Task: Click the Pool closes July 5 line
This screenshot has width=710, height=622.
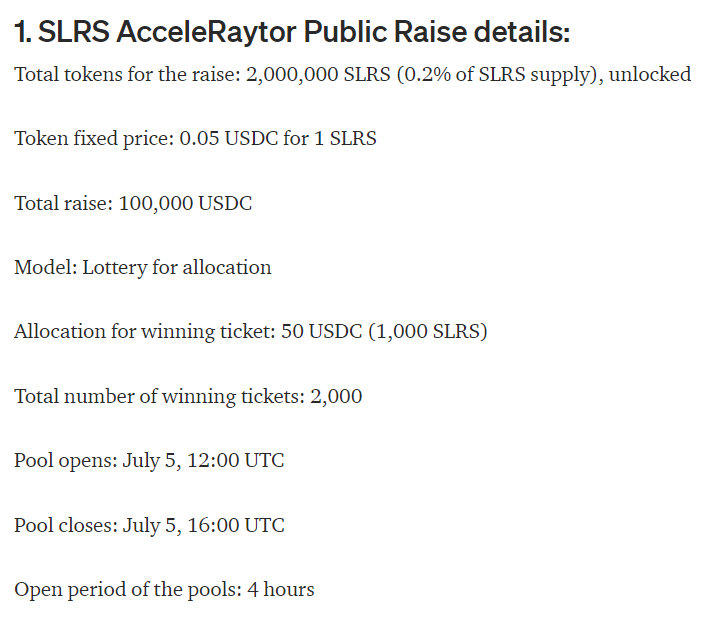Action: (149, 526)
